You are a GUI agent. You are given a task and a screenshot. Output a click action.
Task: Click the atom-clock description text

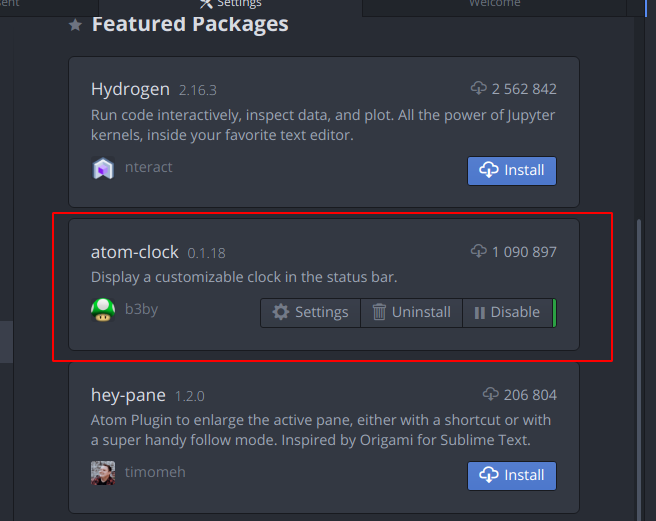pyautogui.click(x=244, y=277)
